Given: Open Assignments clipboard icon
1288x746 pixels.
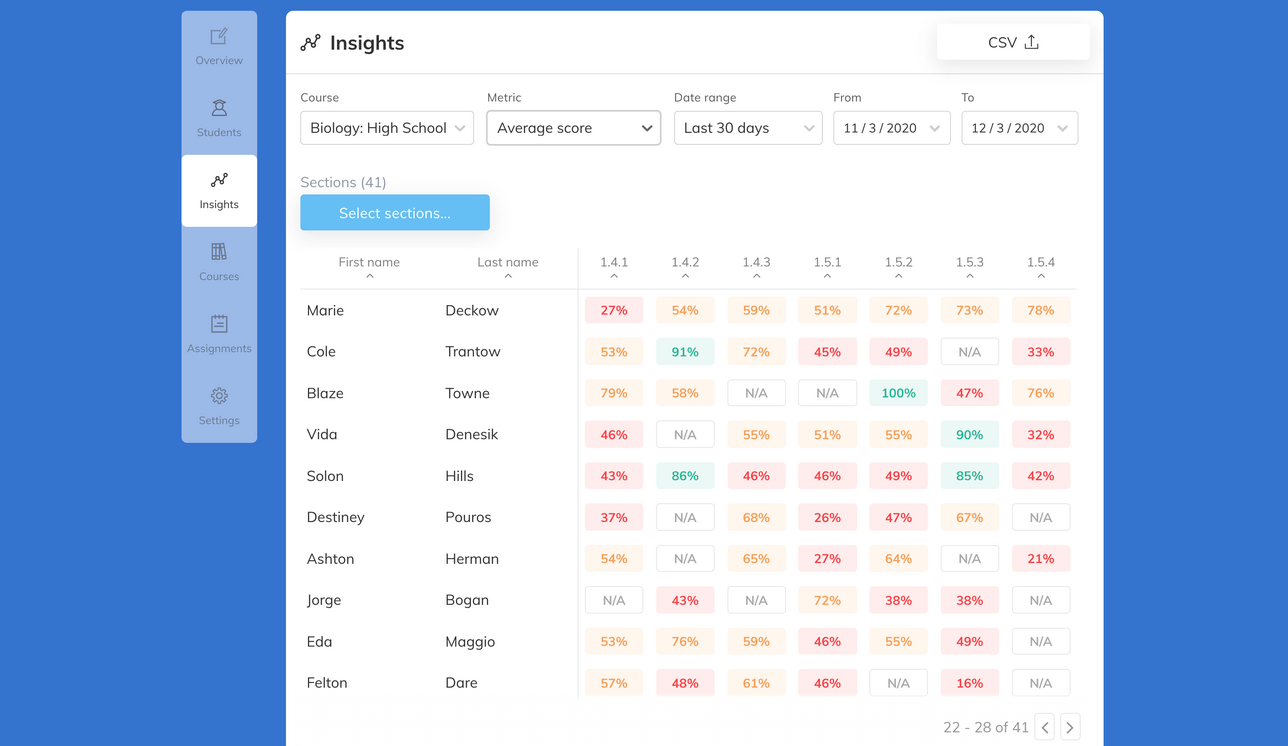Looking at the screenshot, I should [x=219, y=324].
